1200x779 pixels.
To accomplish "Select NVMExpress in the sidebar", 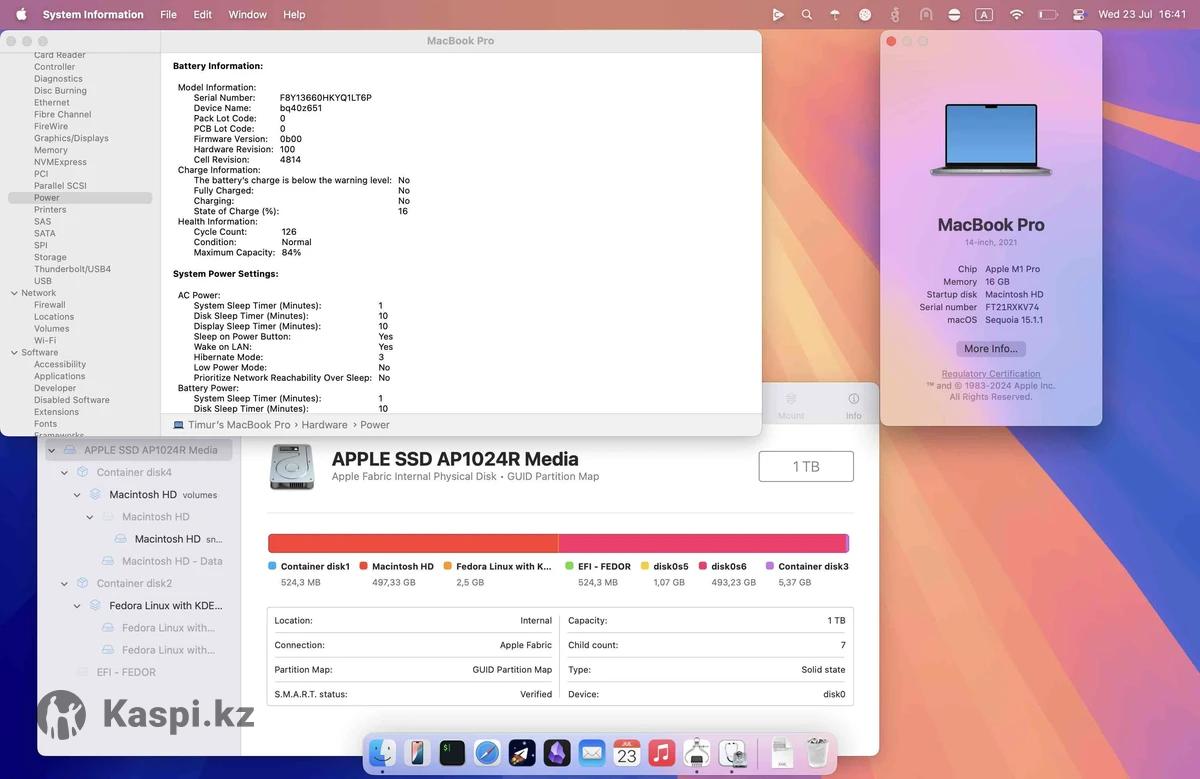I will coord(60,162).
